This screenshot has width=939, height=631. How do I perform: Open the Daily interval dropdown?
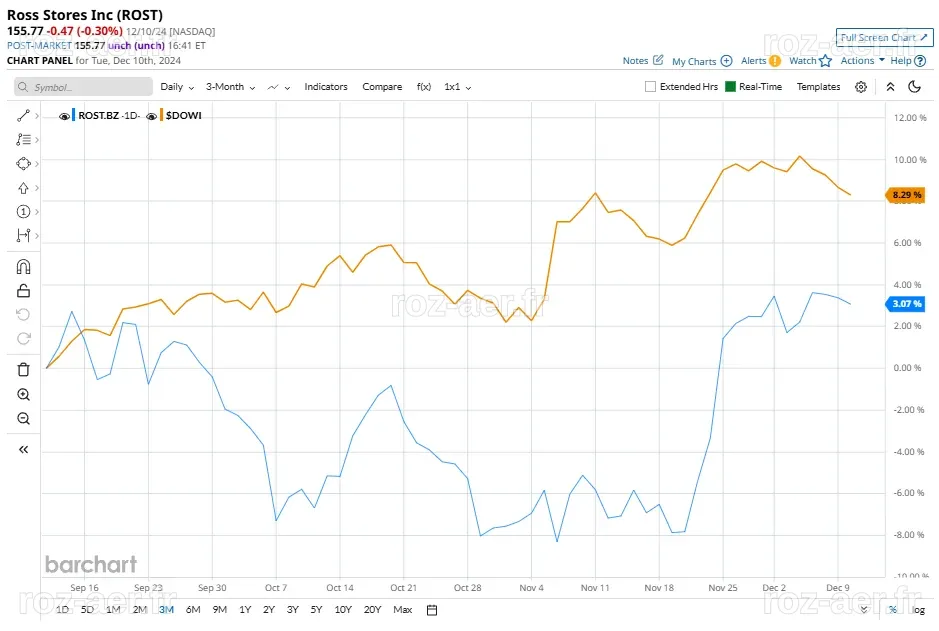[x=177, y=87]
